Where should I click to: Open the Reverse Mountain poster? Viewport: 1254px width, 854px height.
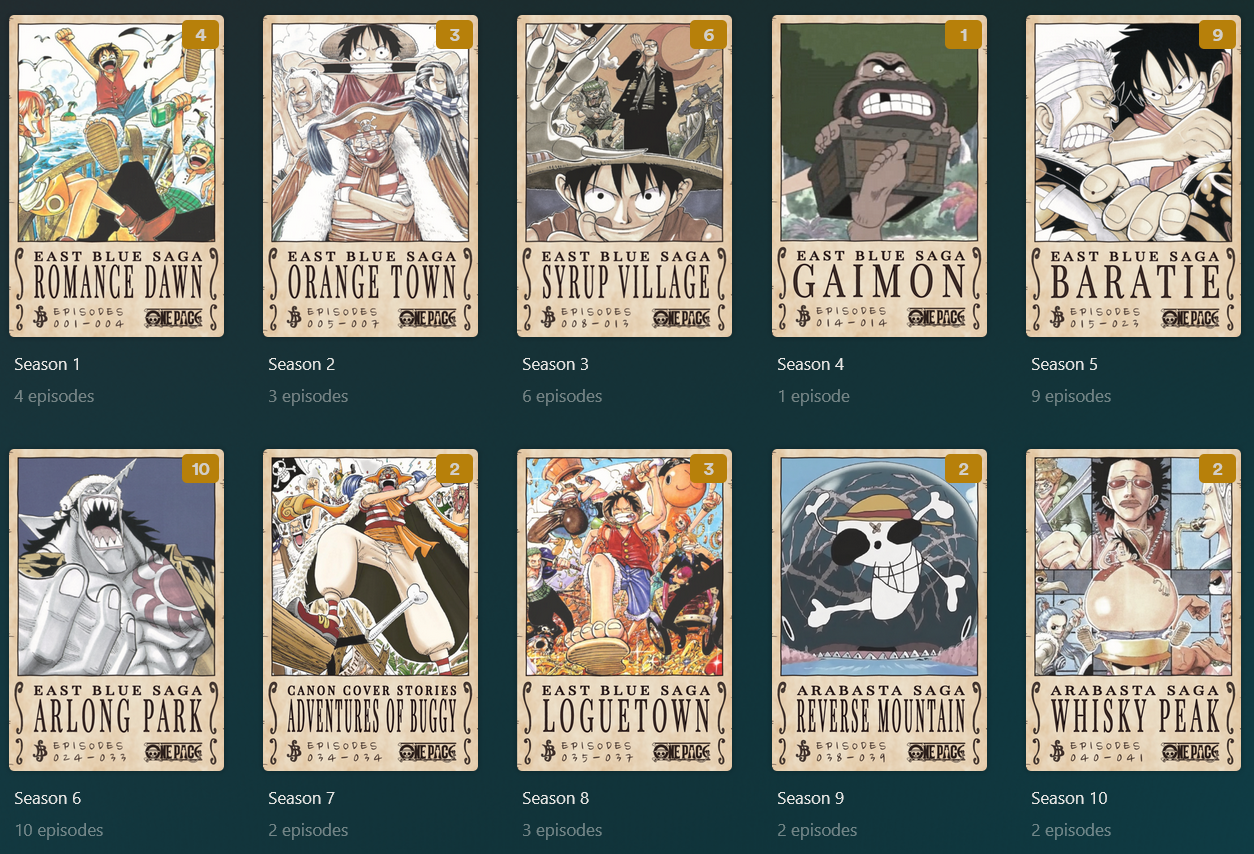[x=879, y=610]
